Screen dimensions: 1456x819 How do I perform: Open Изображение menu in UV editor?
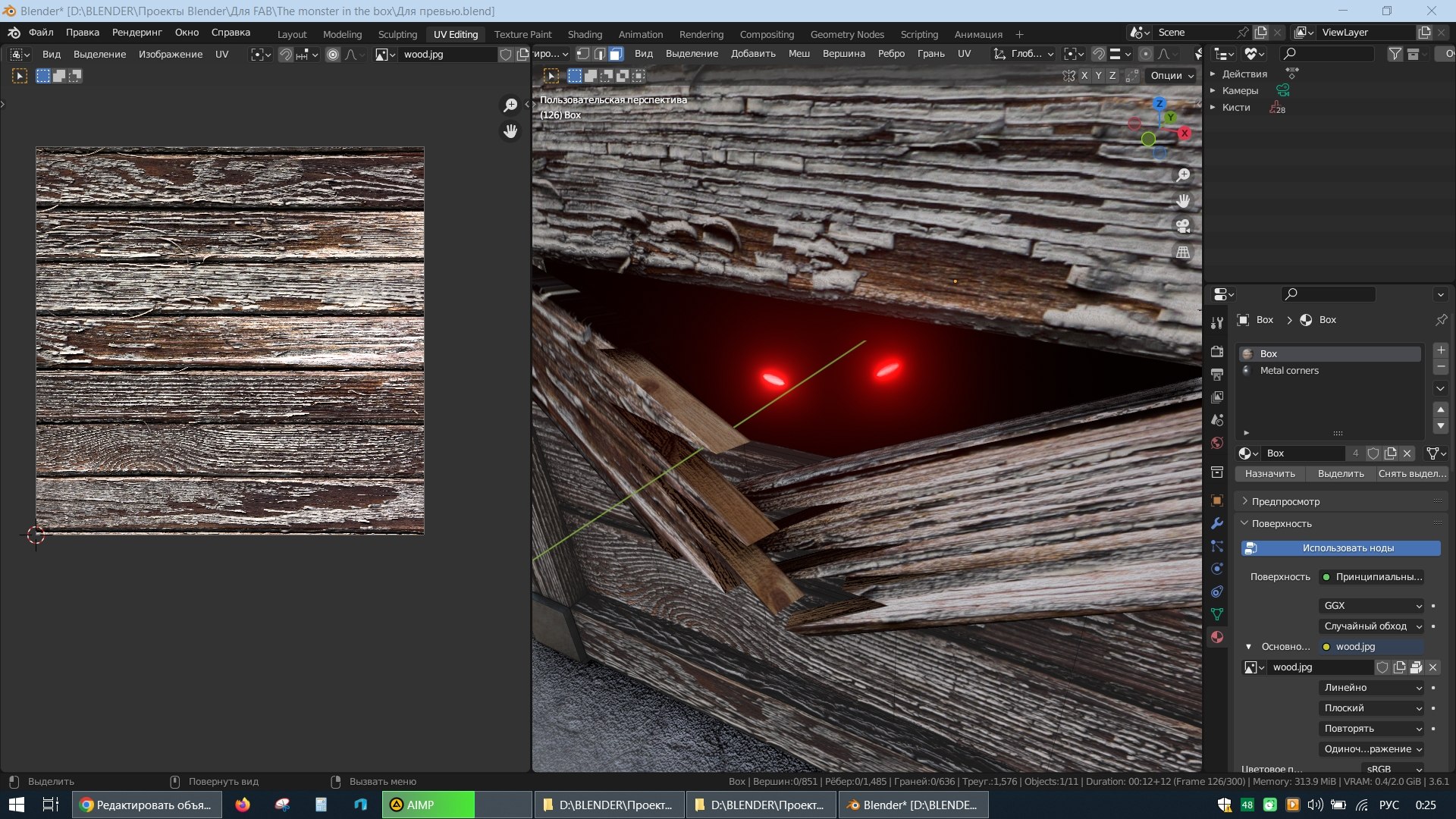point(171,55)
